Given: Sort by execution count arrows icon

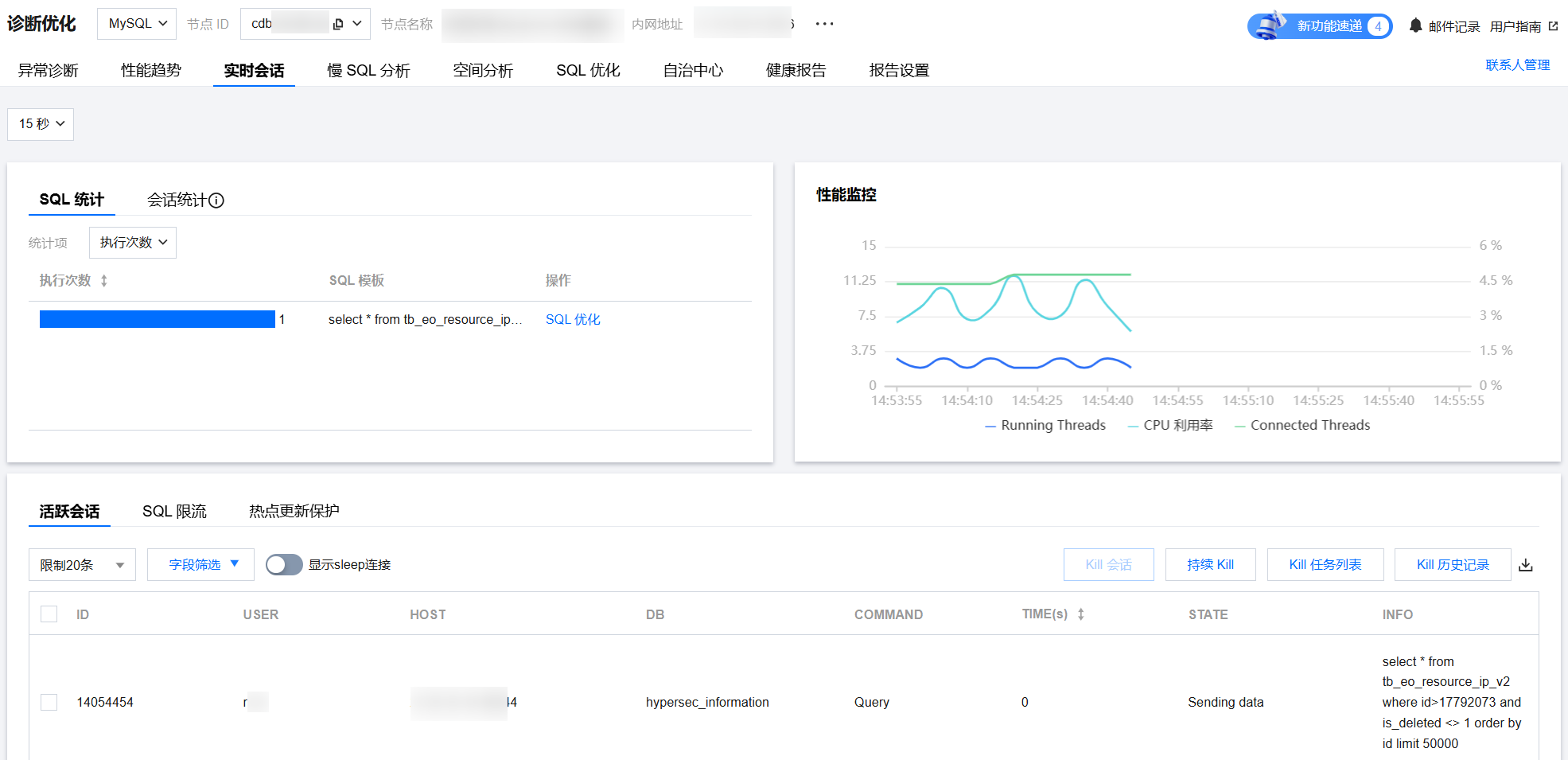Looking at the screenshot, I should [x=104, y=281].
